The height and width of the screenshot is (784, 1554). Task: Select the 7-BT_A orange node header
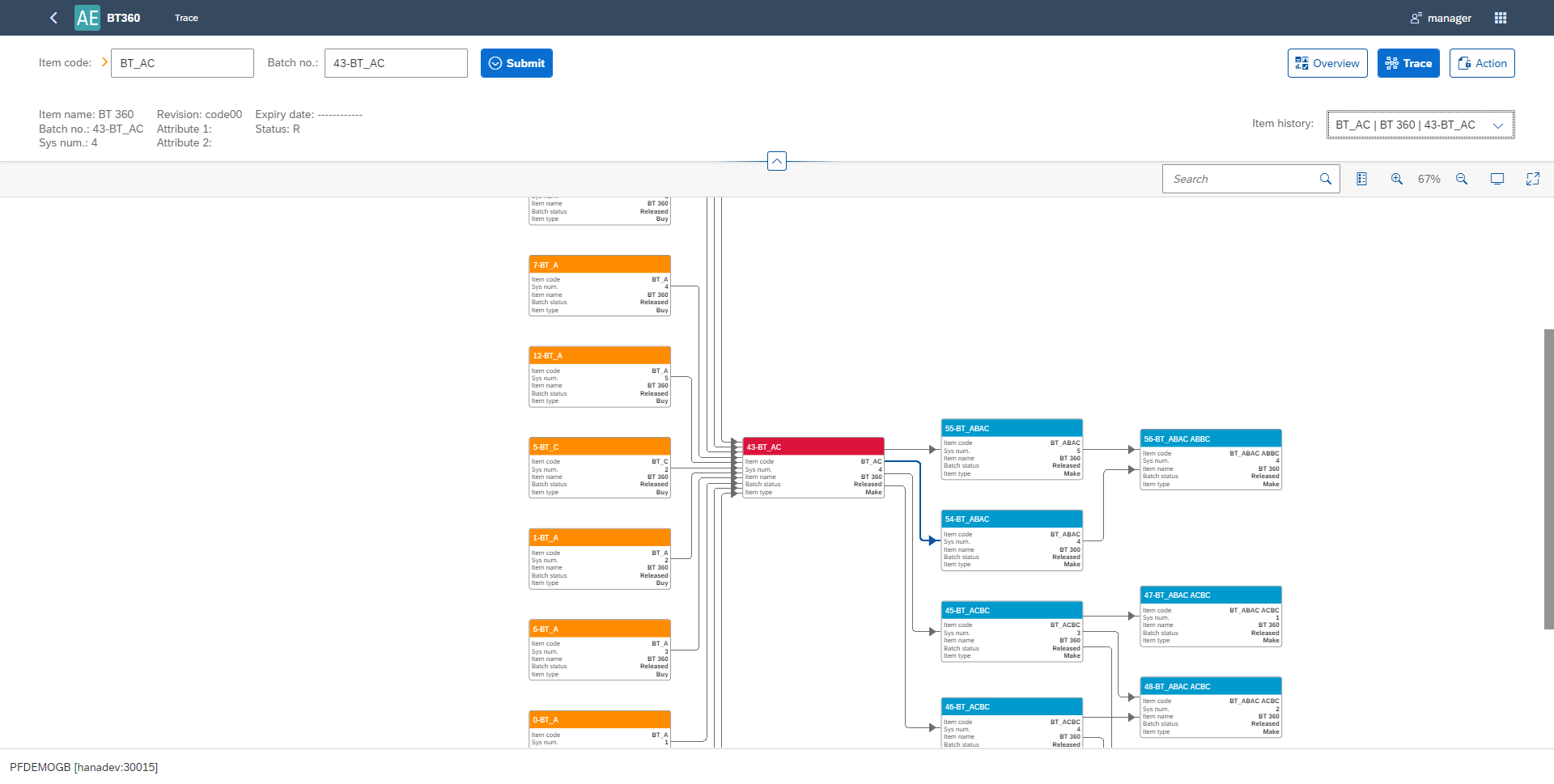[x=599, y=264]
